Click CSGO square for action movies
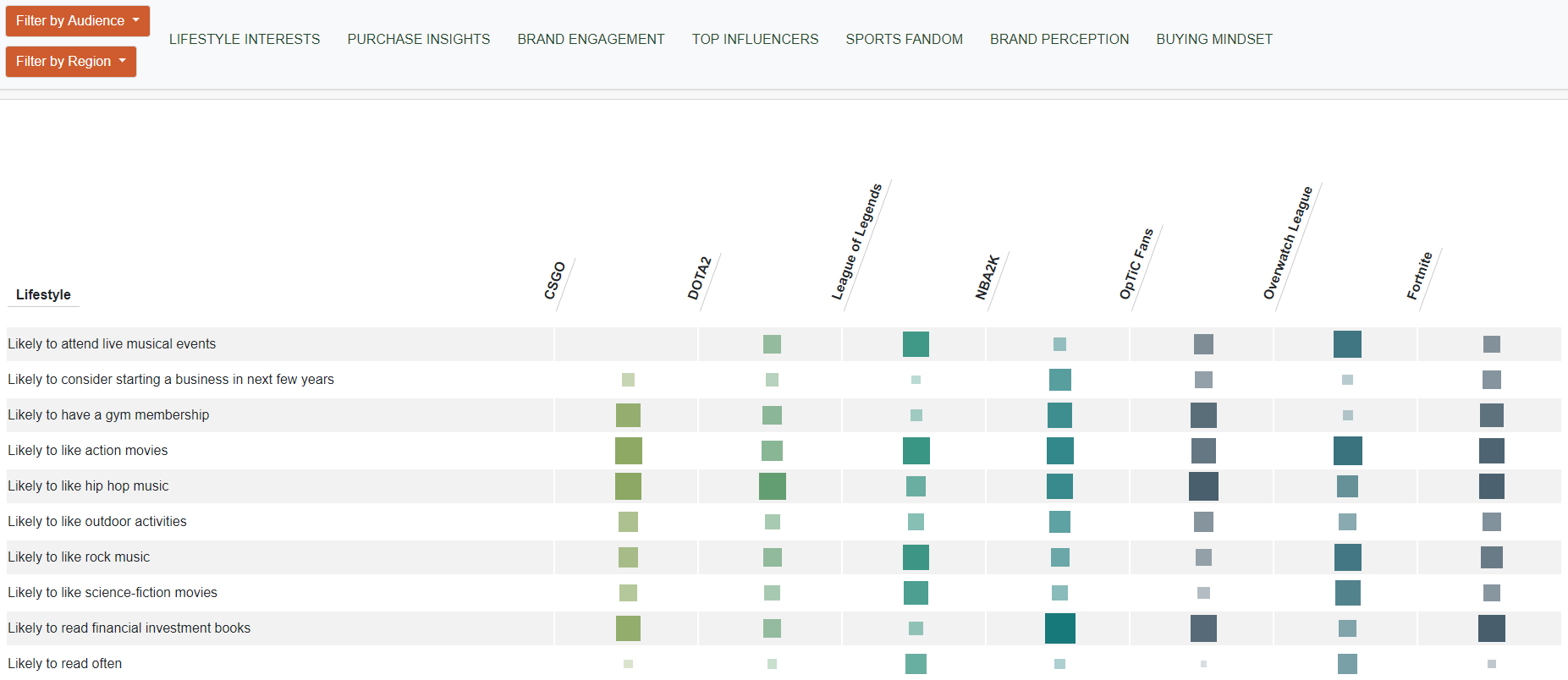This screenshot has width=1568, height=680. (628, 451)
